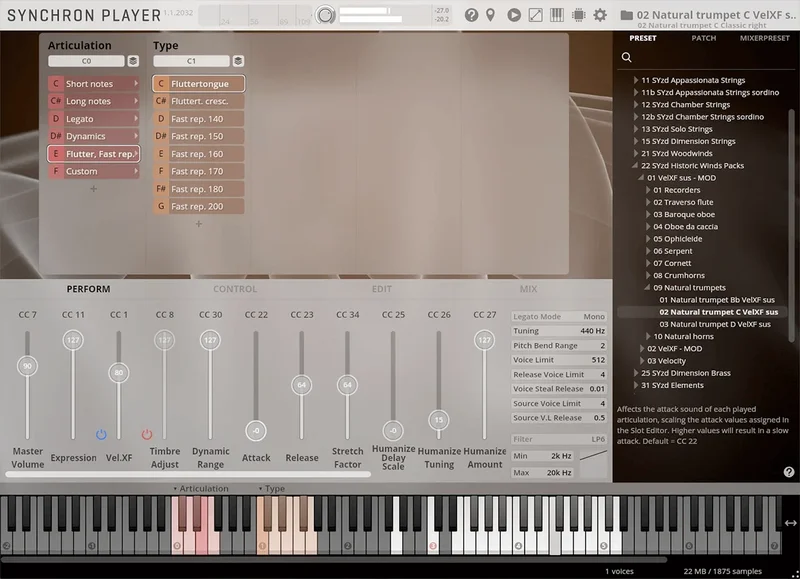Viewport: 800px width, 579px height.
Task: Expand 12 SYzd Chamber Strings folder
Action: [x=636, y=105]
